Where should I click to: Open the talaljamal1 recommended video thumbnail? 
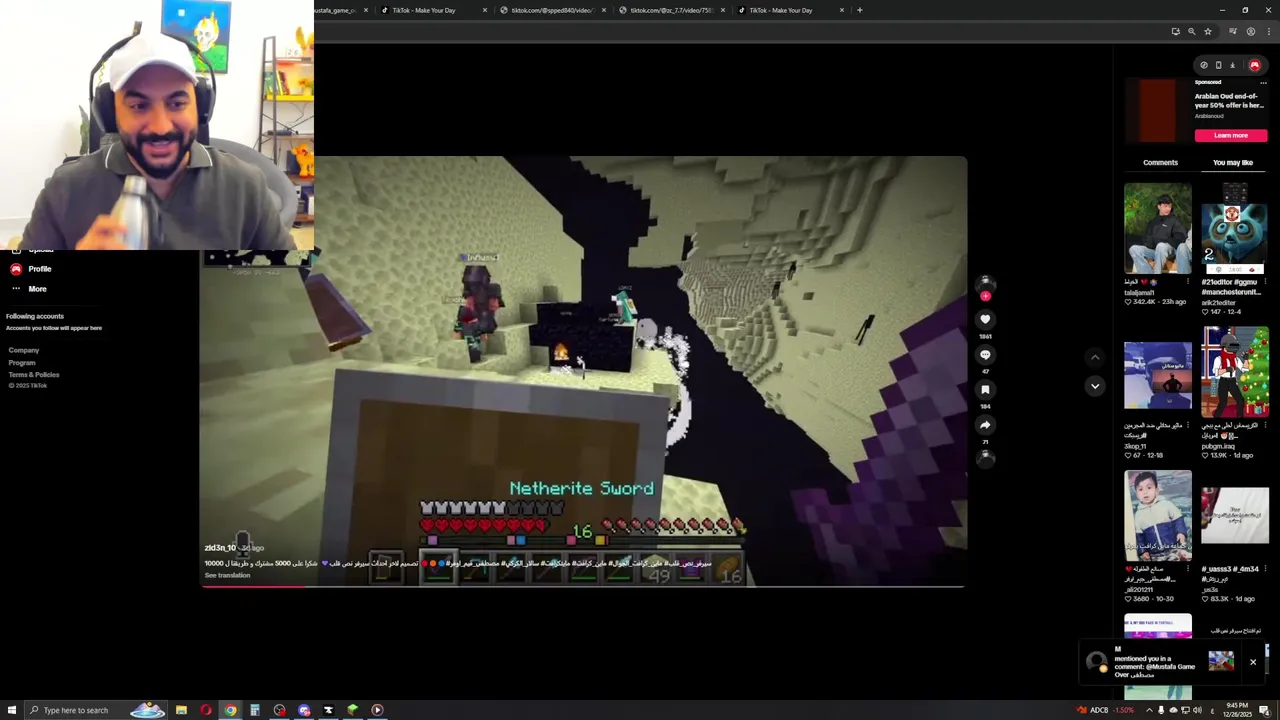1158,228
